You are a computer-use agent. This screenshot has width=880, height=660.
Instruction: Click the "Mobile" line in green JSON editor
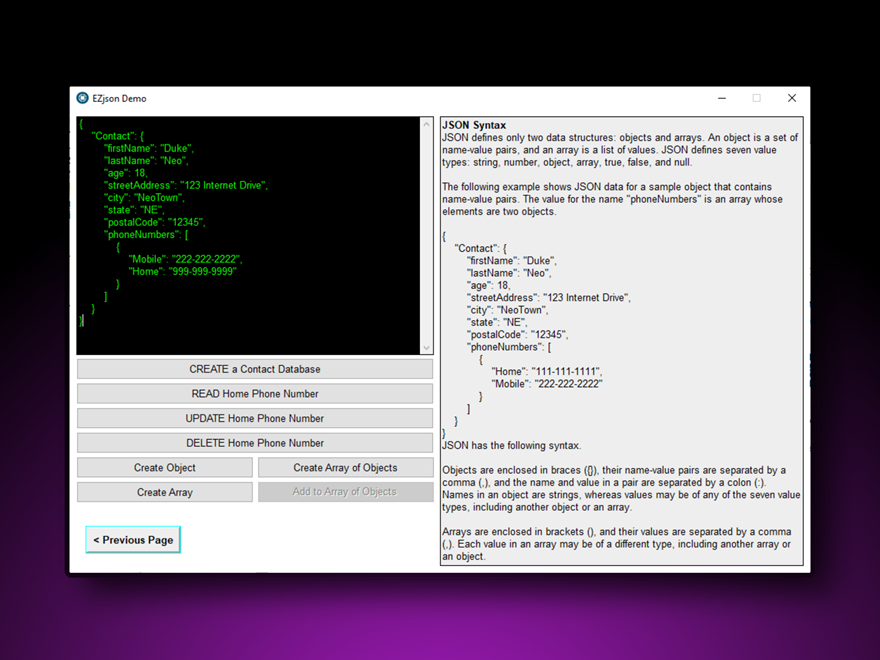[x=184, y=259]
